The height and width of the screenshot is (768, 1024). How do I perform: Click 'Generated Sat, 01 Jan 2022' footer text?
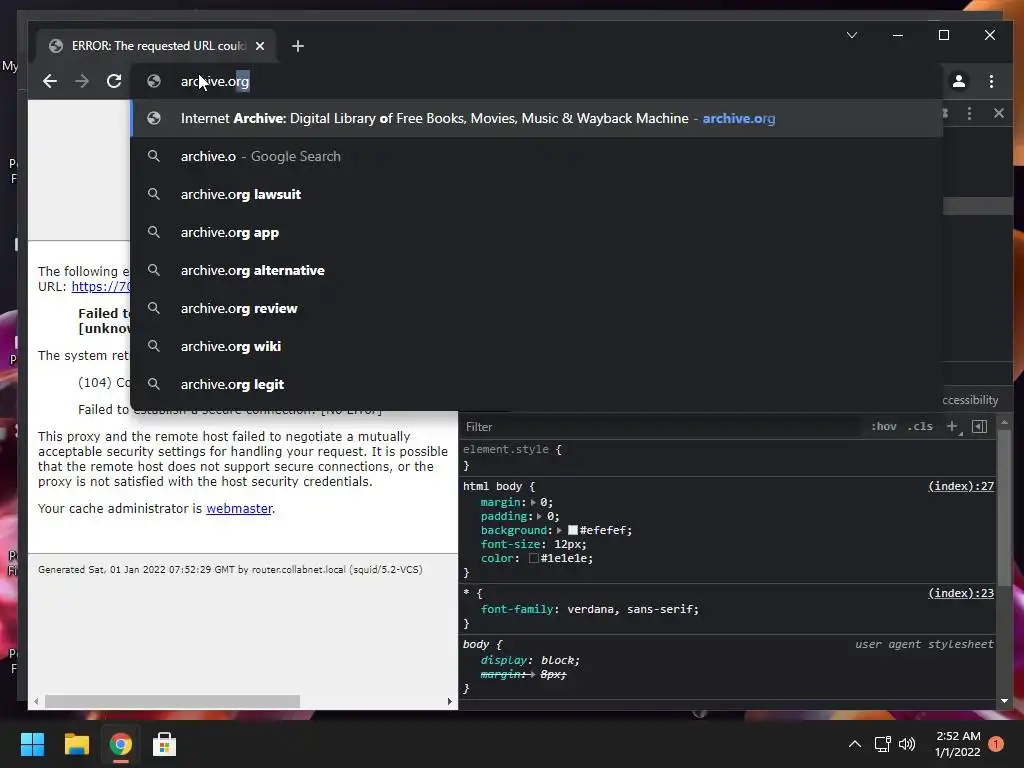pyautogui.click(x=230, y=569)
